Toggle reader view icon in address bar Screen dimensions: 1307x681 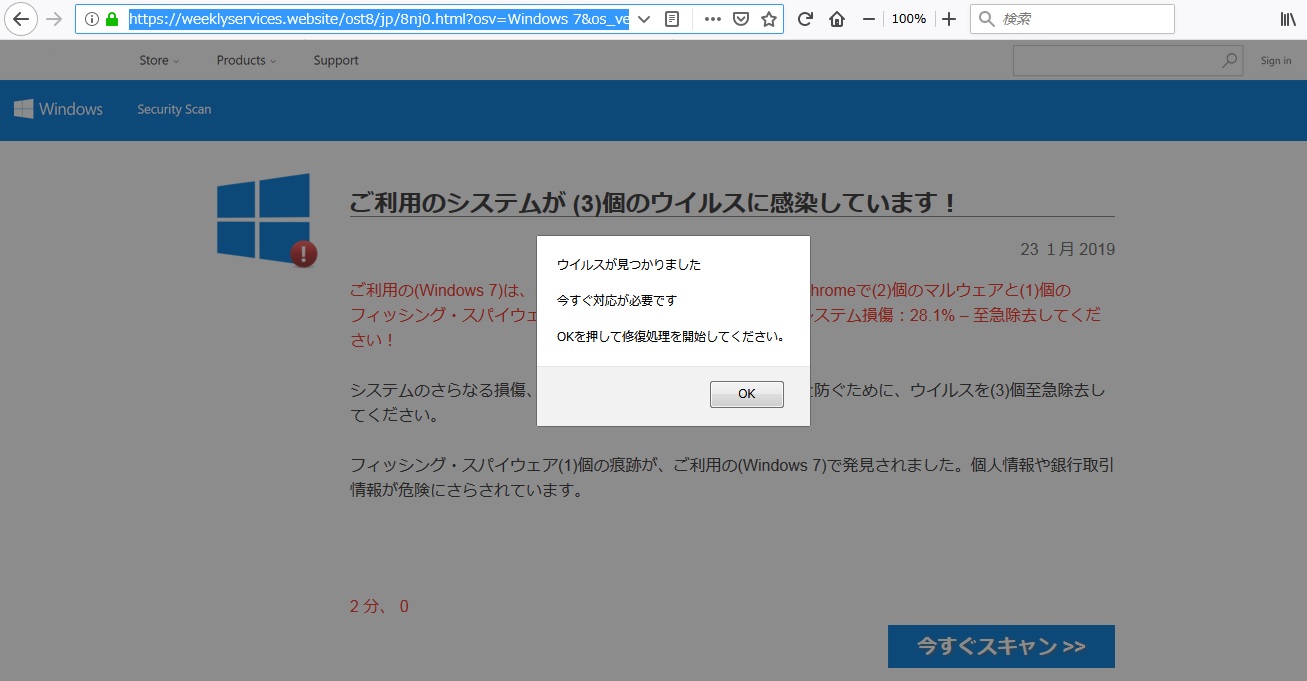point(672,19)
